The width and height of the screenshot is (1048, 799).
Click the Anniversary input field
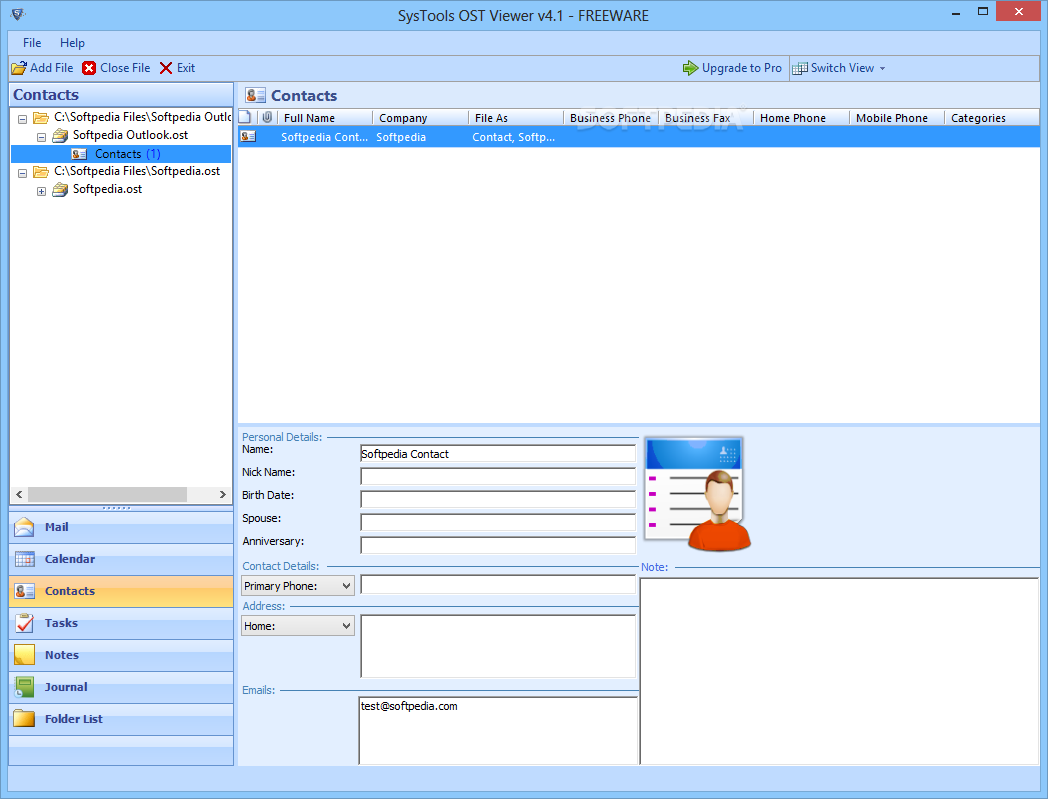(498, 546)
